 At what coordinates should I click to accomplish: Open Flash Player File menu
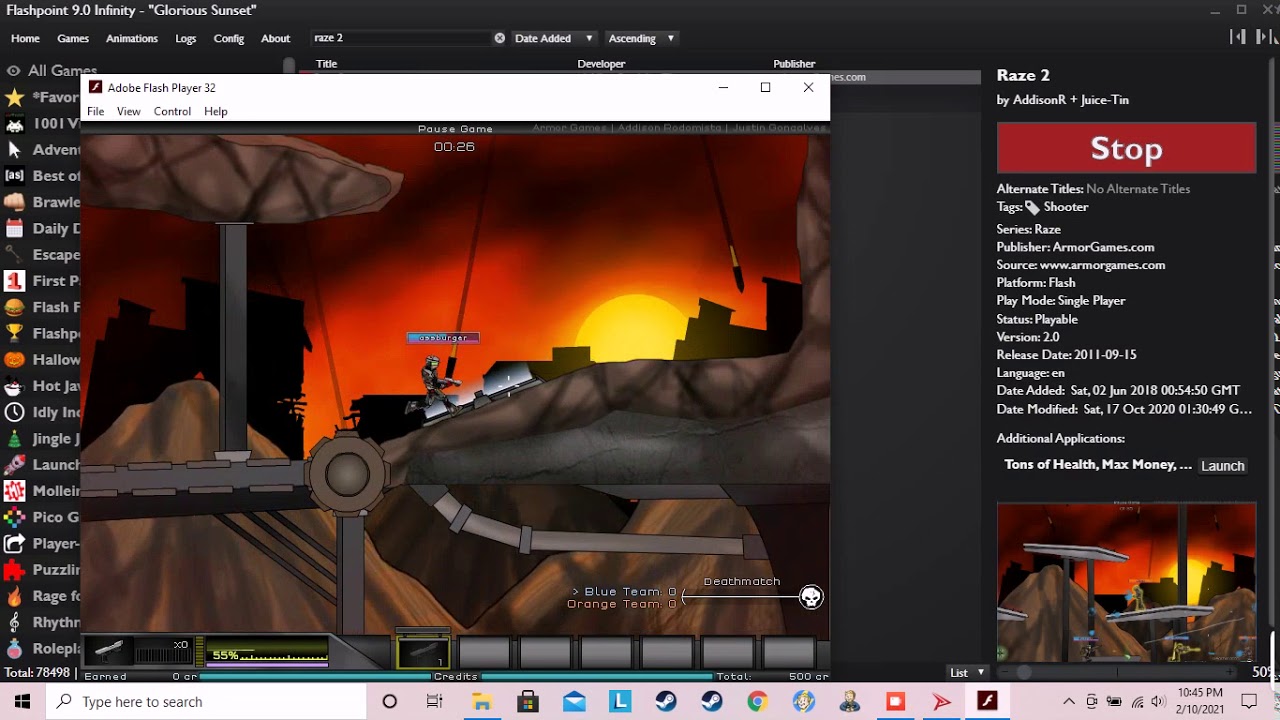[95, 111]
